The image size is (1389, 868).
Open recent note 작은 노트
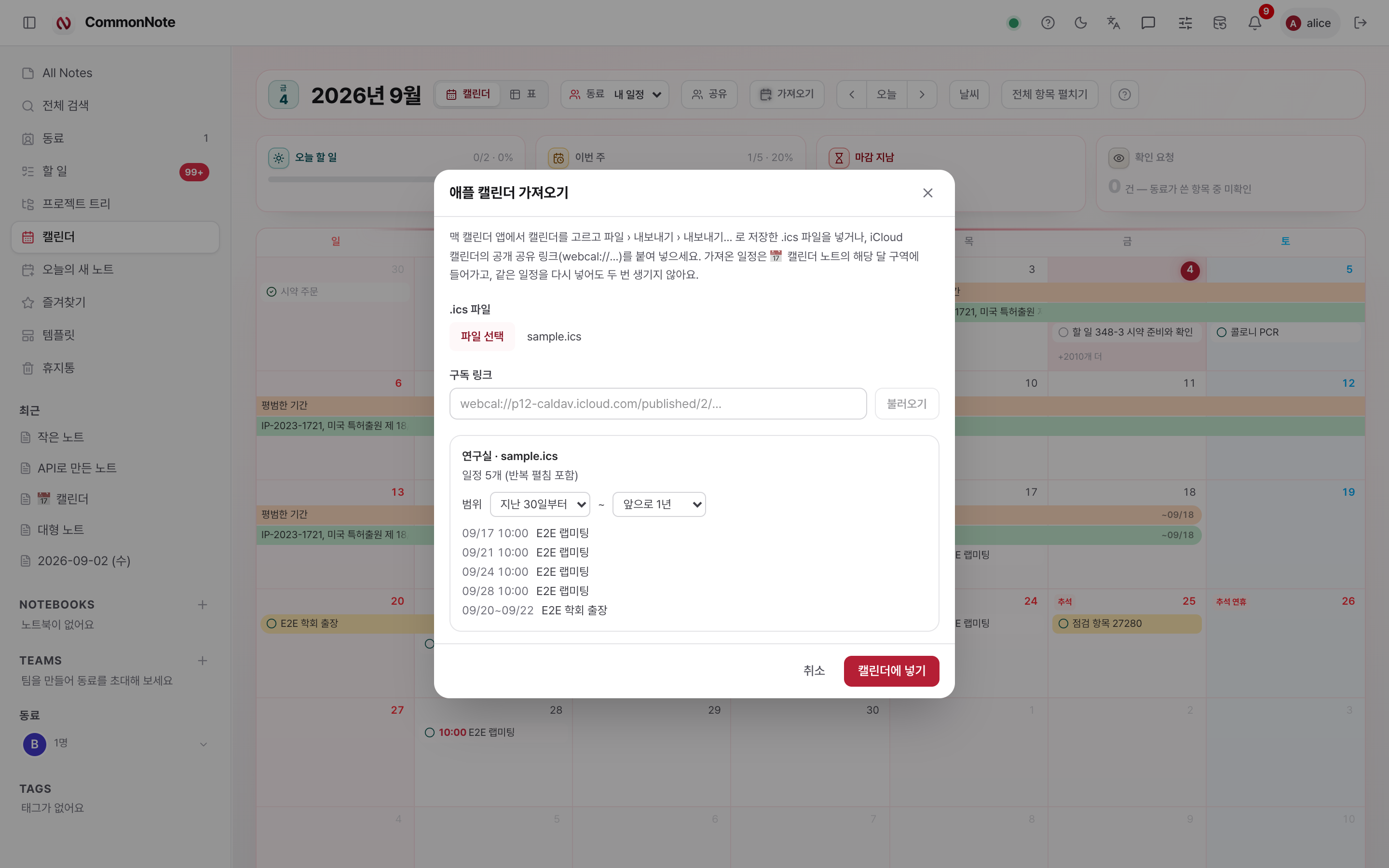(x=115, y=437)
